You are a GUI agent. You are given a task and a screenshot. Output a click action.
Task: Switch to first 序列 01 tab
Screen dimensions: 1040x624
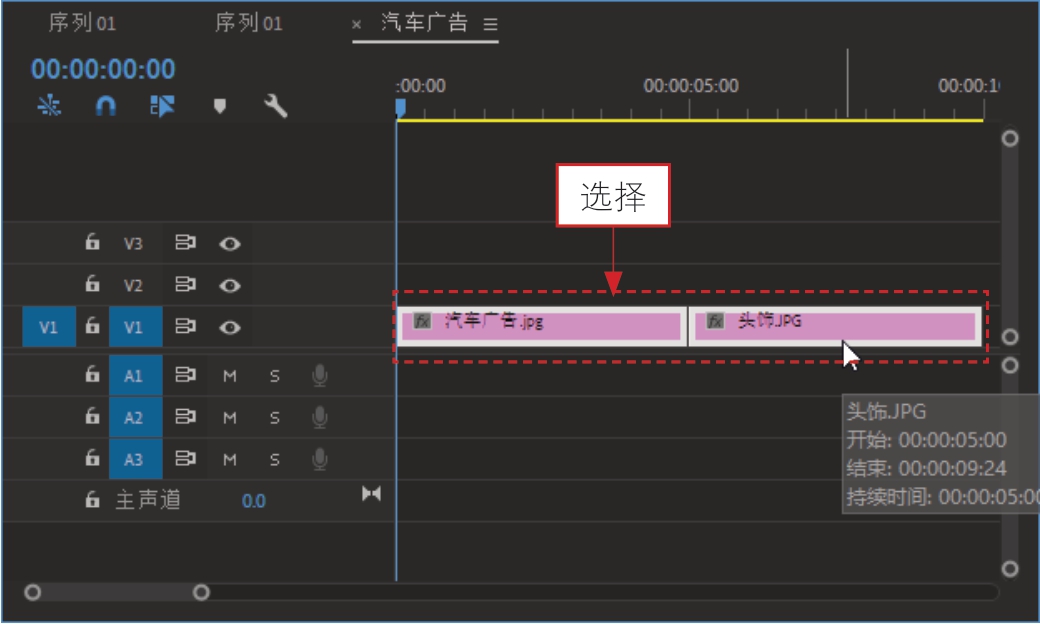tap(82, 23)
